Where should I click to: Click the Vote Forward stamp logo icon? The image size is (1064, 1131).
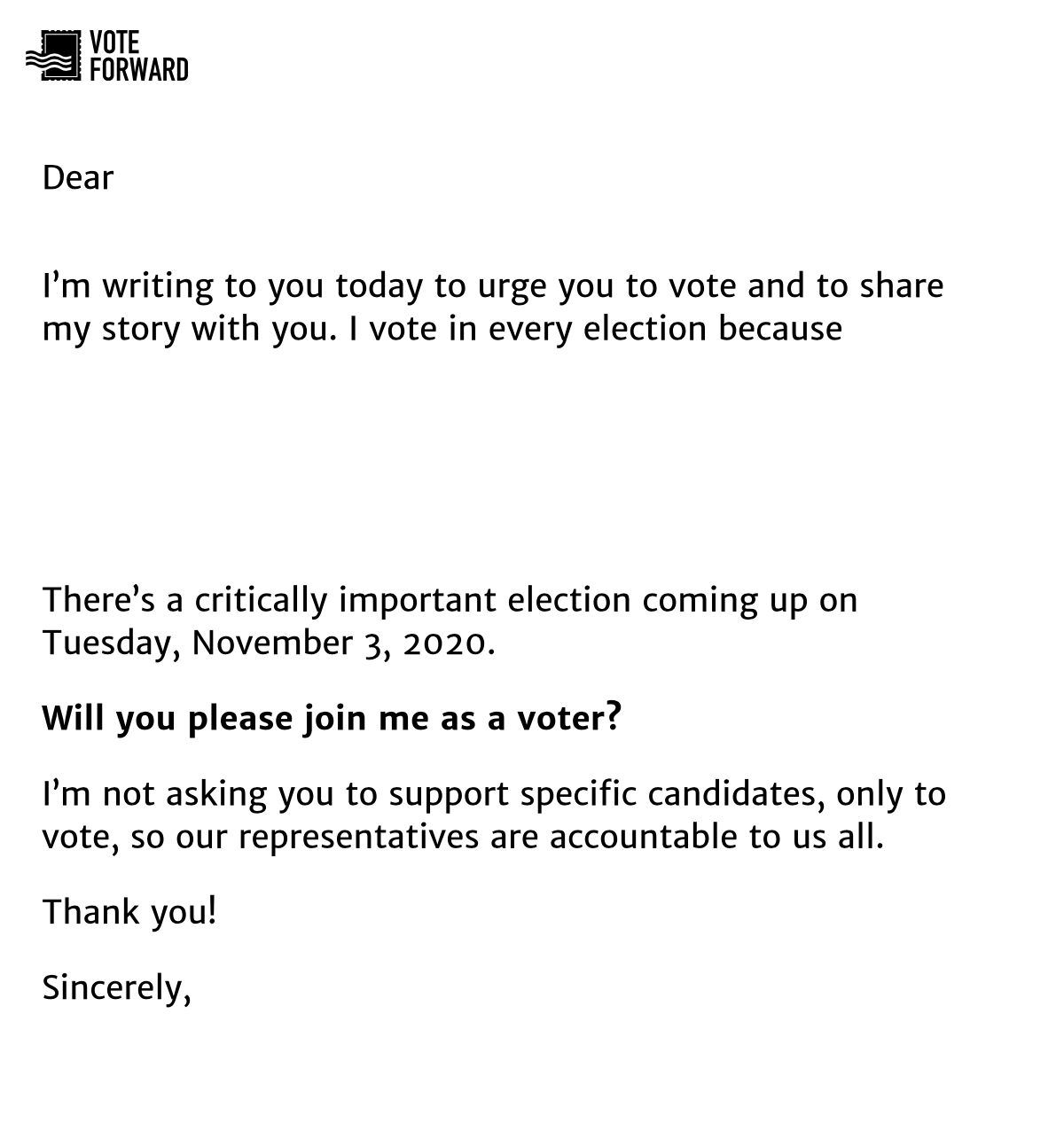(53, 56)
